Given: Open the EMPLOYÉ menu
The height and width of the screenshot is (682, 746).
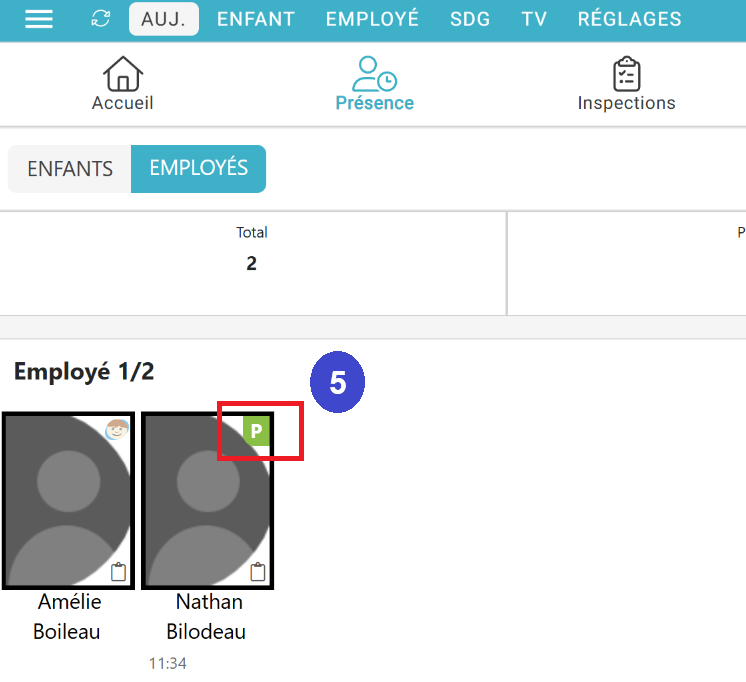Looking at the screenshot, I should pos(372,19).
